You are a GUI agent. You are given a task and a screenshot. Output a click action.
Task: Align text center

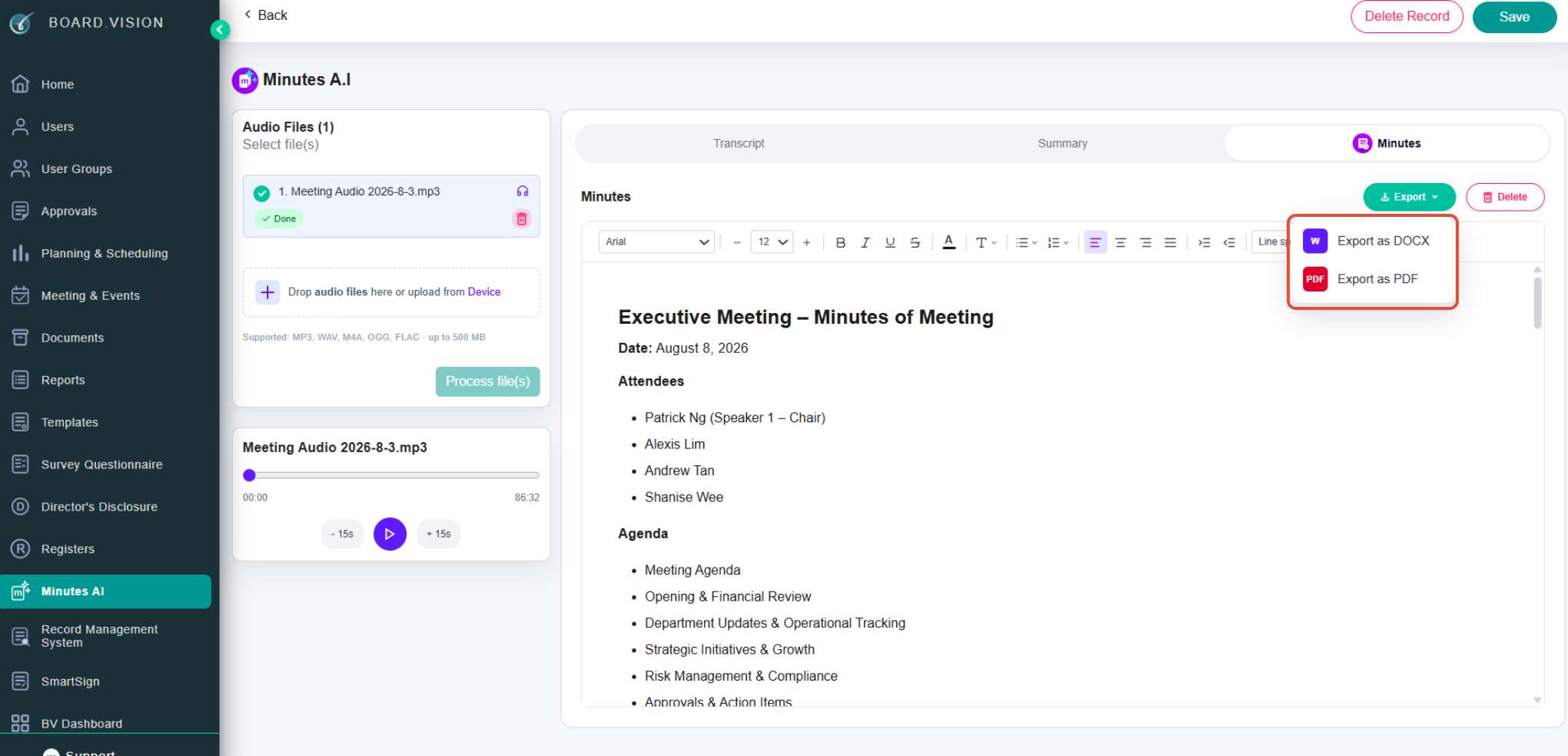(1121, 243)
